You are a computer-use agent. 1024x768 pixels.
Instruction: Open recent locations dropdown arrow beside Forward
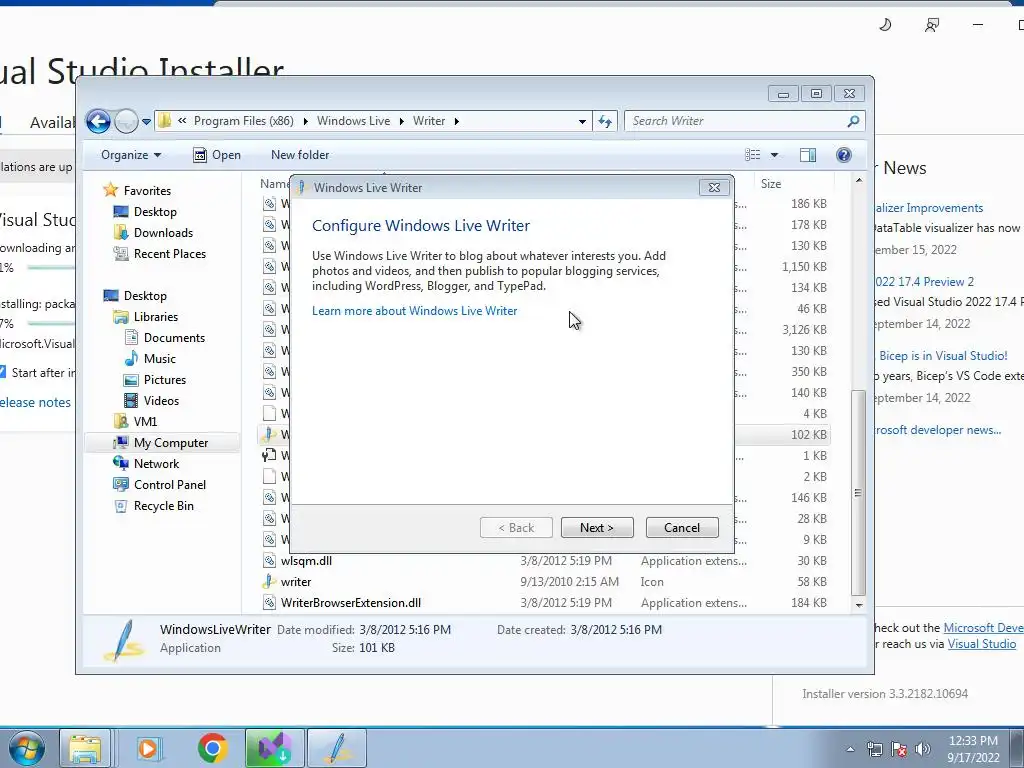click(x=146, y=121)
